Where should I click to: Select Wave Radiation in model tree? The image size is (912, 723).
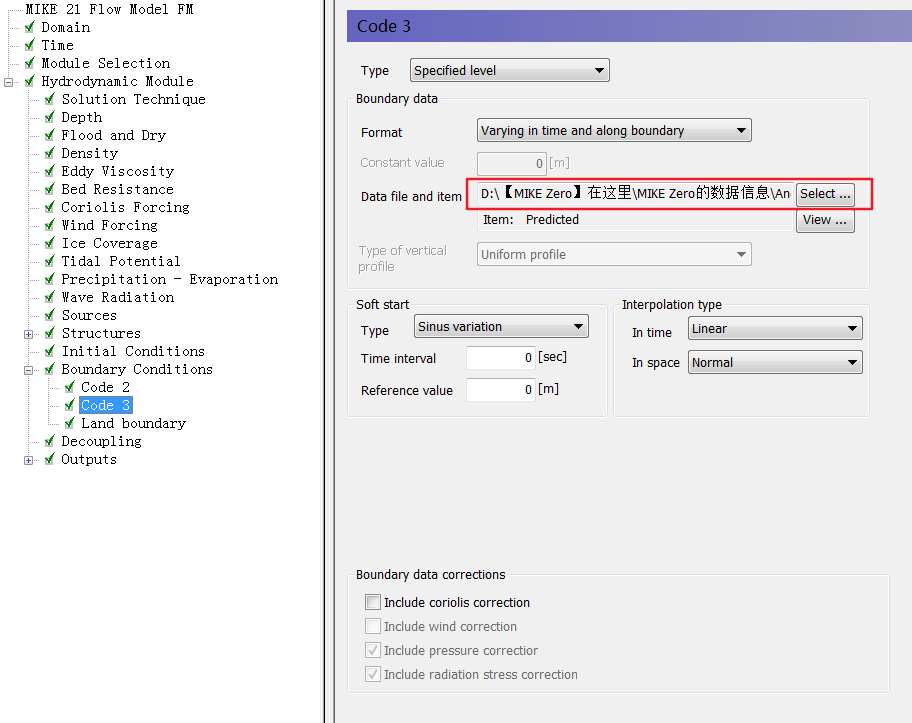pos(118,297)
